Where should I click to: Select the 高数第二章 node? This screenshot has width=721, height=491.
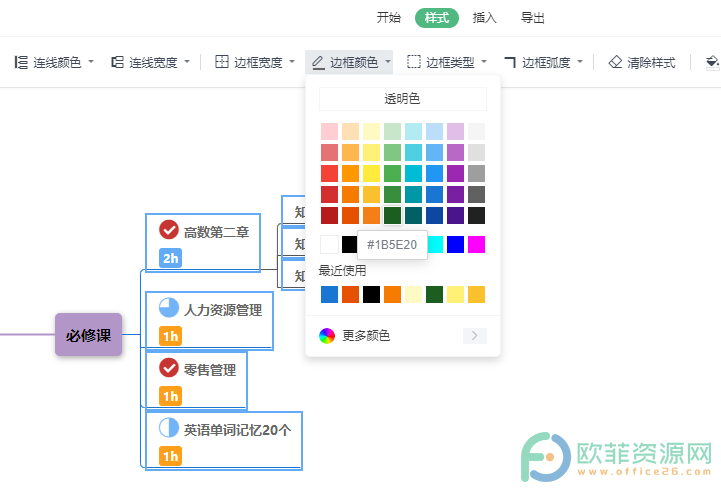pos(203,243)
